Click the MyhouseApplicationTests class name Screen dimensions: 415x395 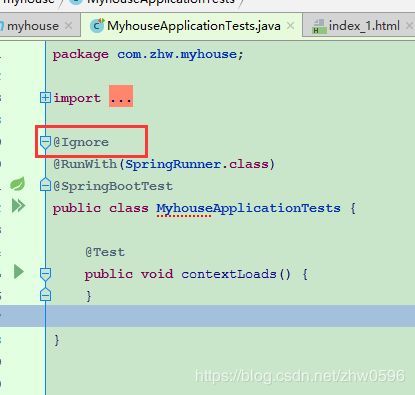pyautogui.click(x=249, y=208)
